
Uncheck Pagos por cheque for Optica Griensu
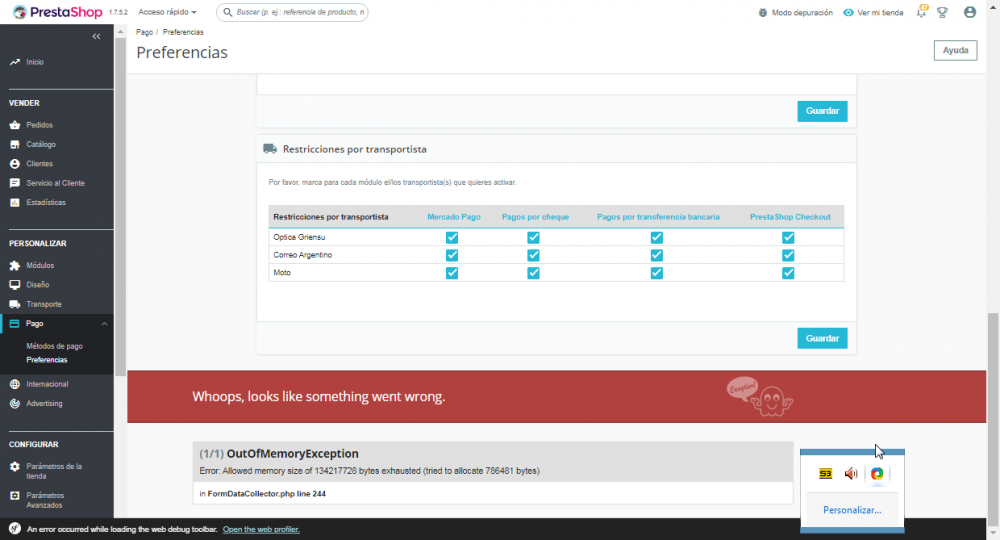click(x=533, y=237)
